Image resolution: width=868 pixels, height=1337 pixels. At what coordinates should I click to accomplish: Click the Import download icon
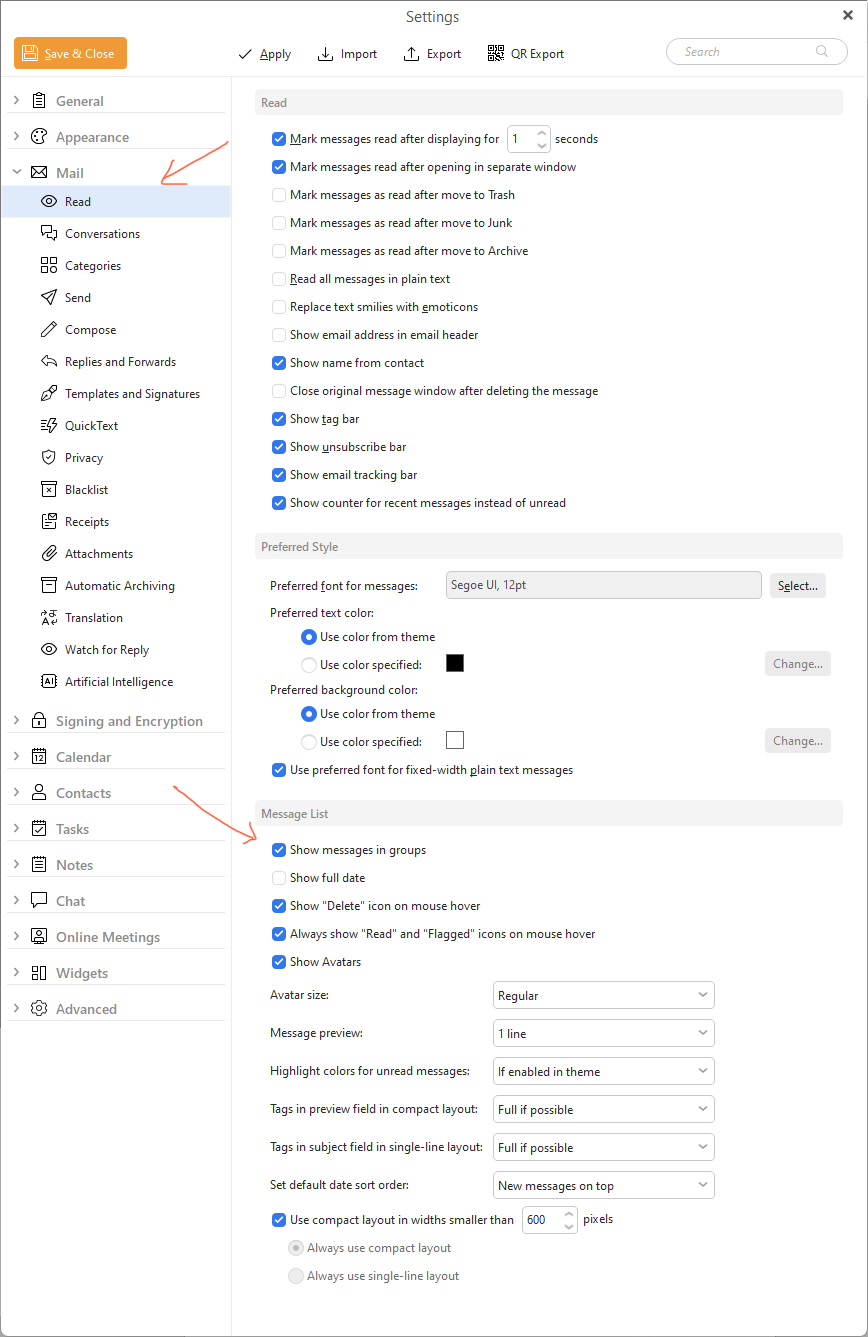pyautogui.click(x=325, y=54)
